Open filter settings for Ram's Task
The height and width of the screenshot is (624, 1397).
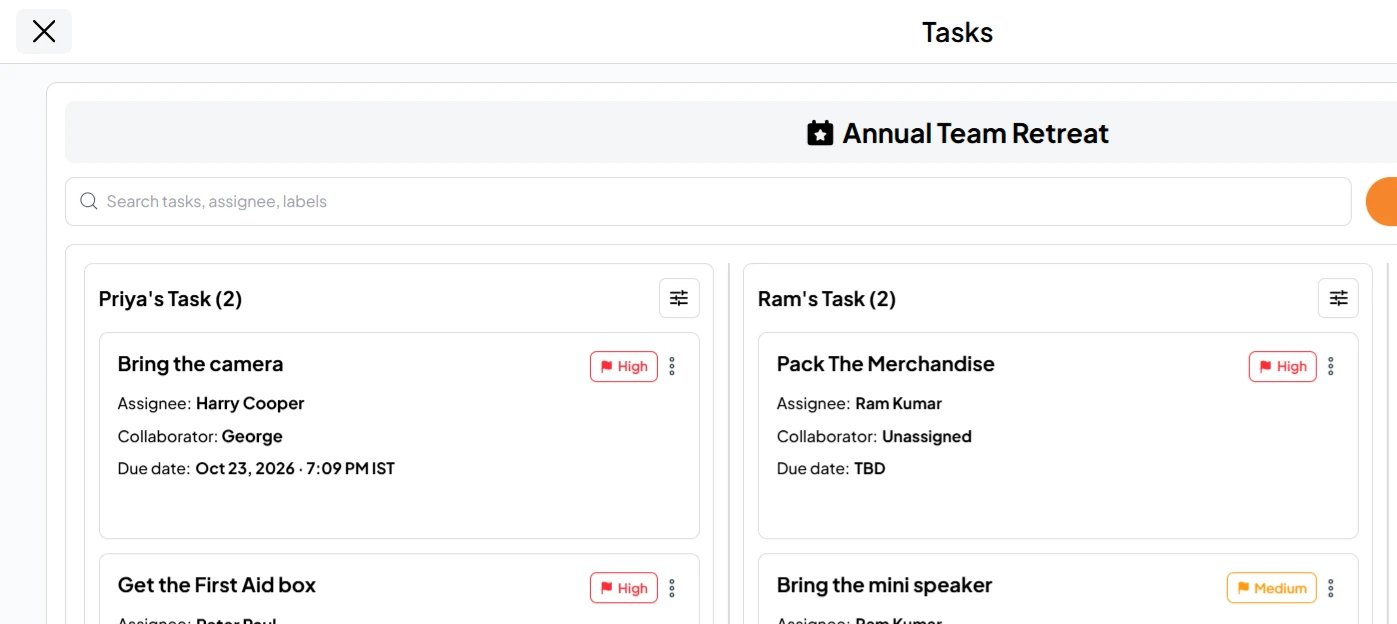[x=1338, y=298]
